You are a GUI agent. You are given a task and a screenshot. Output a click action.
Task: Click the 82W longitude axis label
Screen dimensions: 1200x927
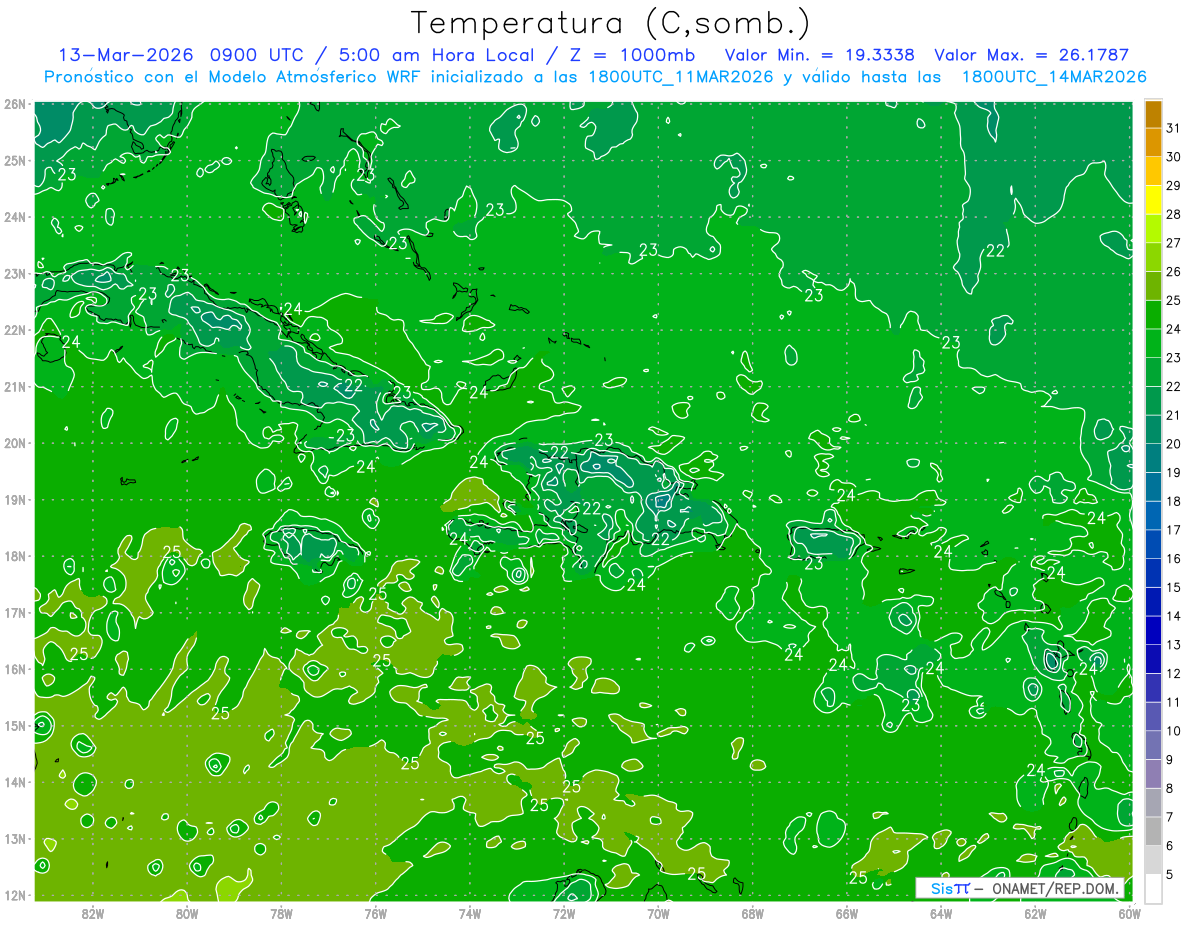pyautogui.click(x=93, y=912)
